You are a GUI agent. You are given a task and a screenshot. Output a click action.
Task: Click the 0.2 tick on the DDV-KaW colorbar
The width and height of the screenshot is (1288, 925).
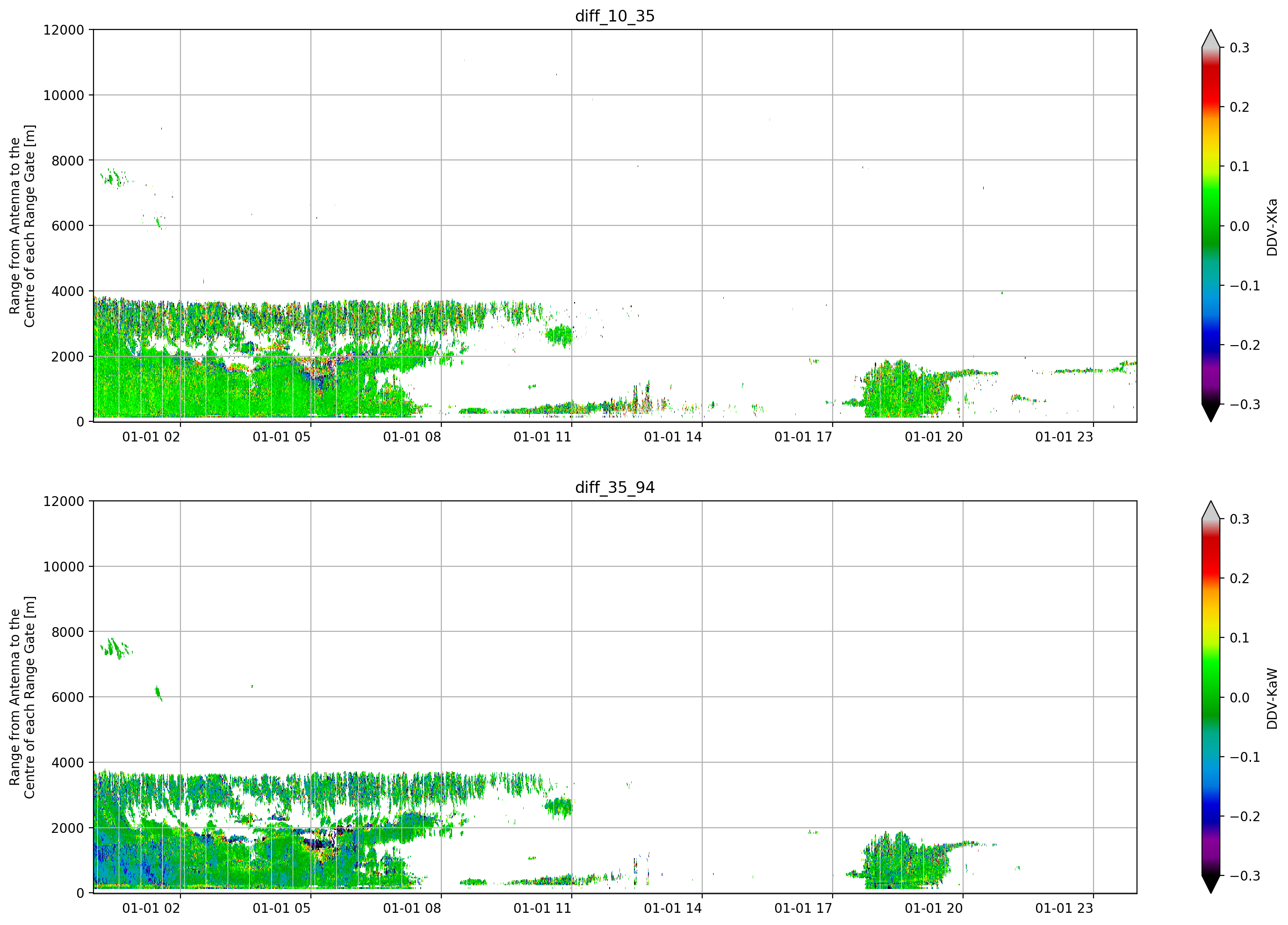click(x=1239, y=578)
